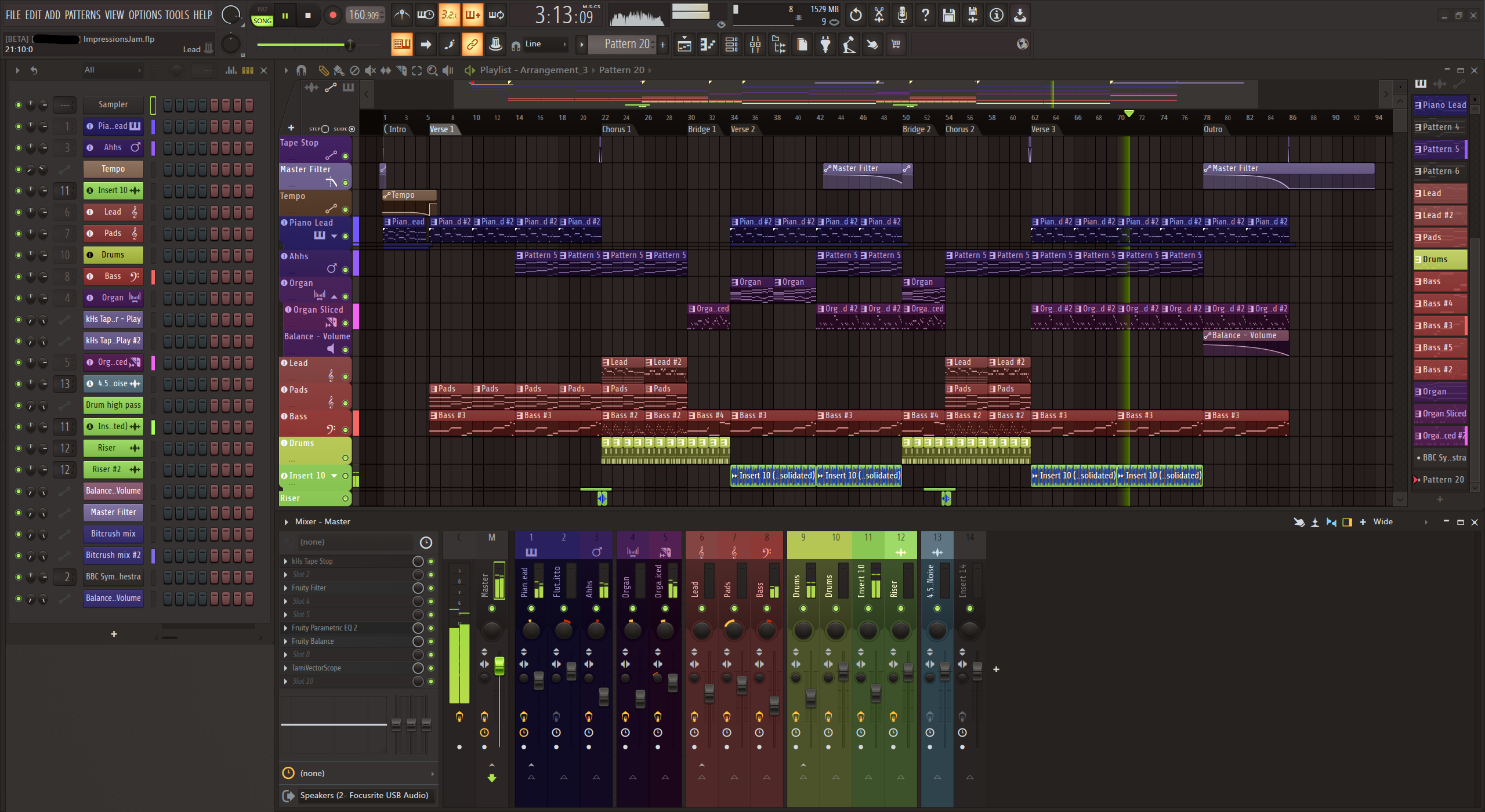
Task: Stop playback with the stop button
Action: 308,16
